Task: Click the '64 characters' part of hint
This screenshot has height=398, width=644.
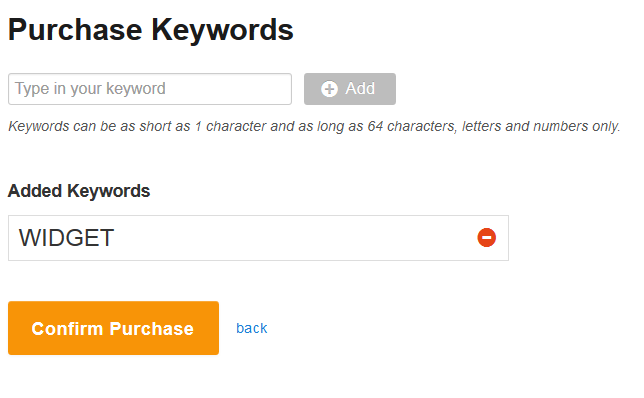Action: point(412,127)
